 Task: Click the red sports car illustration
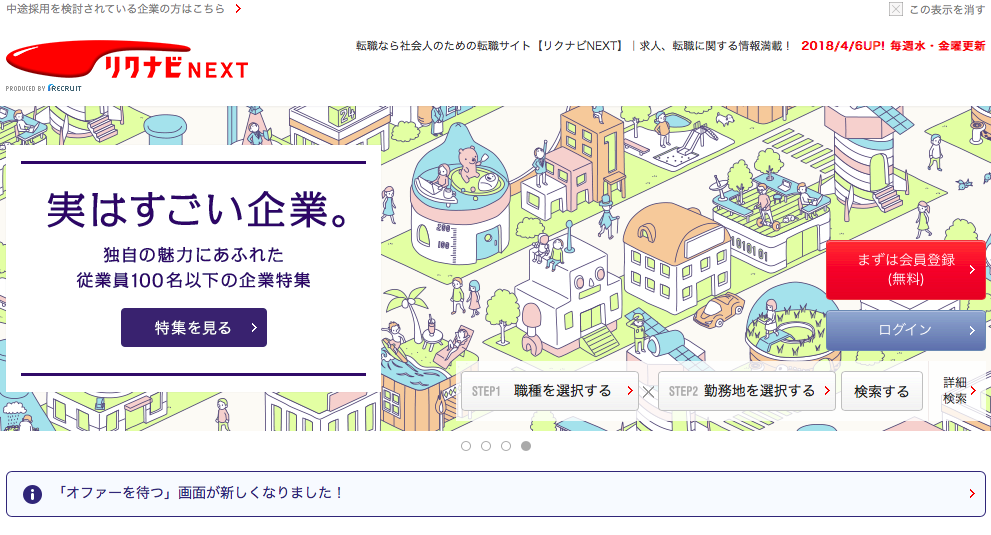(x=719, y=309)
